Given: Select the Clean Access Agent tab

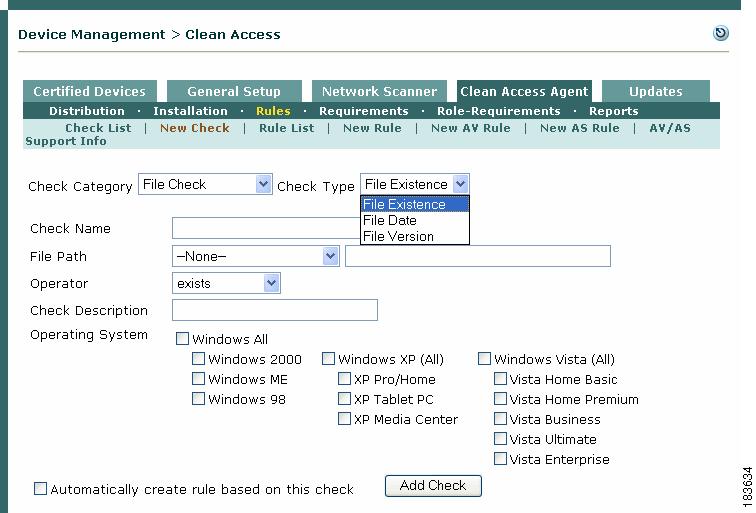Looking at the screenshot, I should click(524, 91).
